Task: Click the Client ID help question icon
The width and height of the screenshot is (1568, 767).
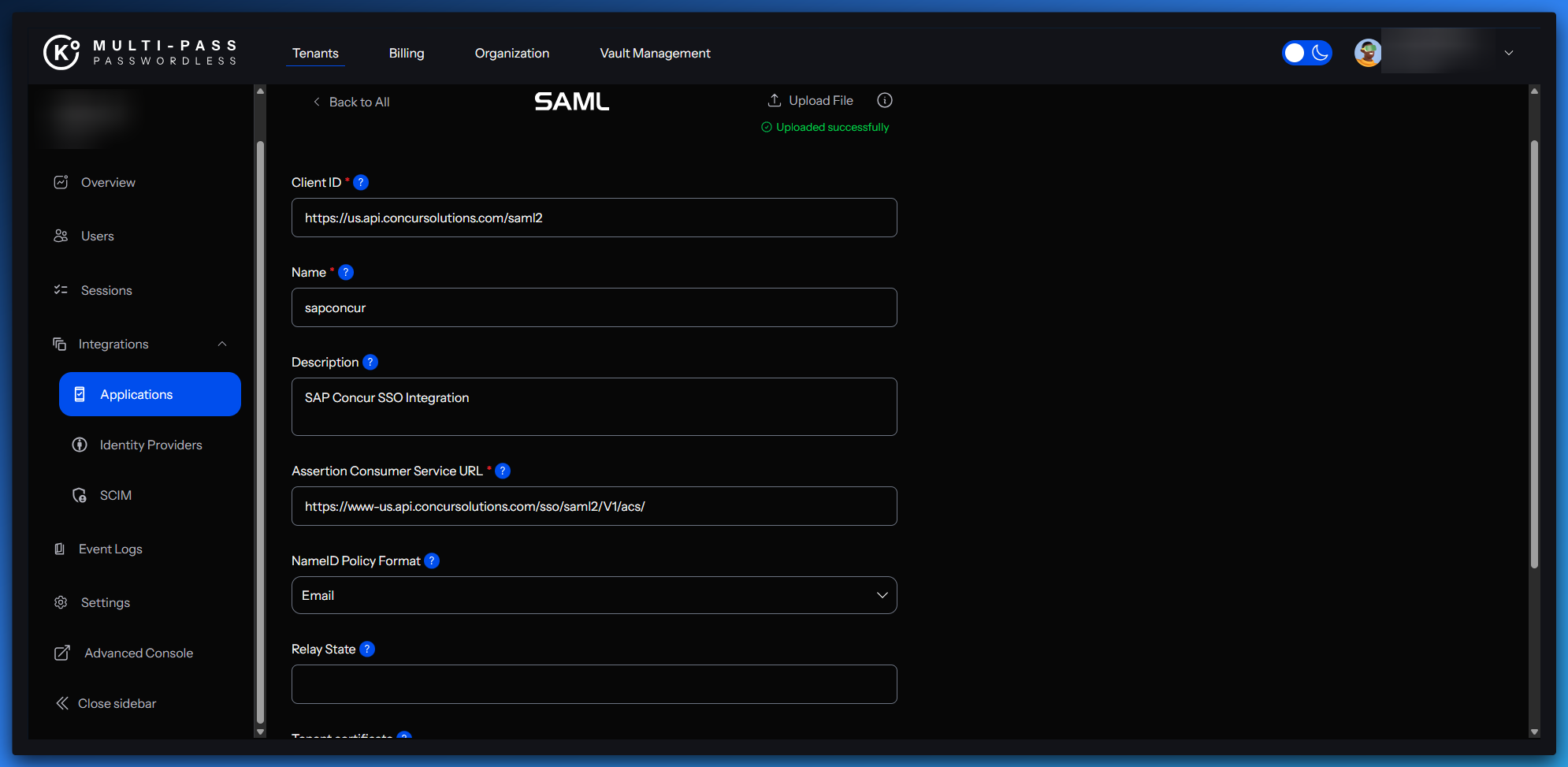Action: pos(361,182)
